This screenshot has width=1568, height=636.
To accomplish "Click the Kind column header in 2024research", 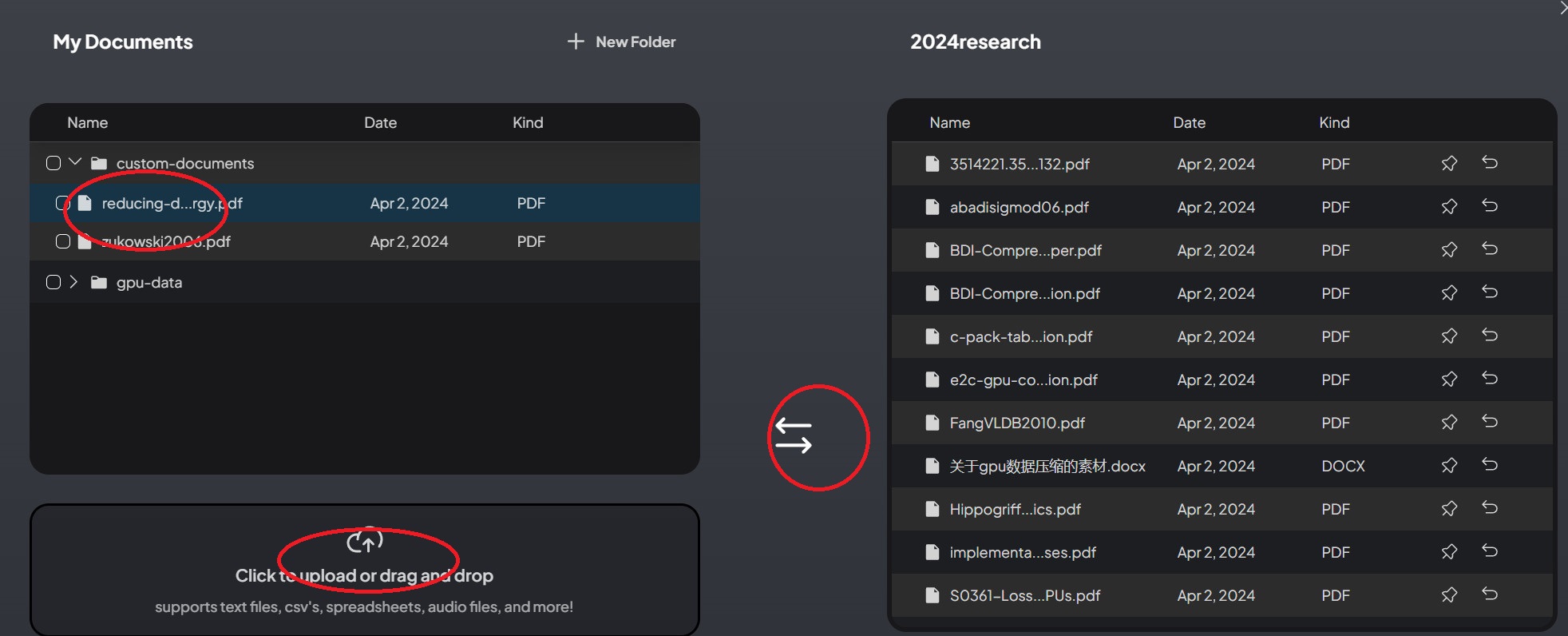I will (x=1333, y=123).
